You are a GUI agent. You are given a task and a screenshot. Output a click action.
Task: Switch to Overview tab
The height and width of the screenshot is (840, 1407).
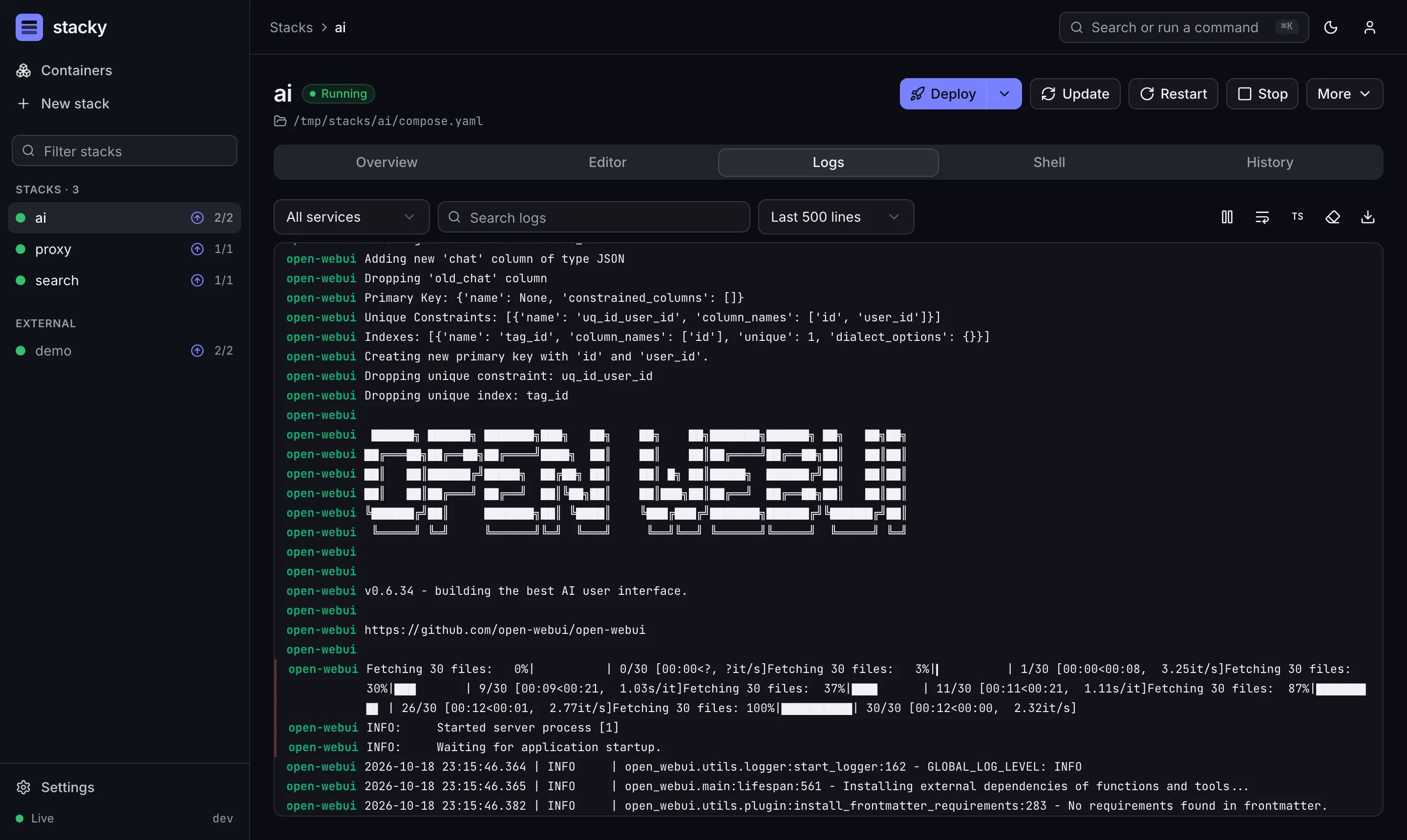(387, 163)
